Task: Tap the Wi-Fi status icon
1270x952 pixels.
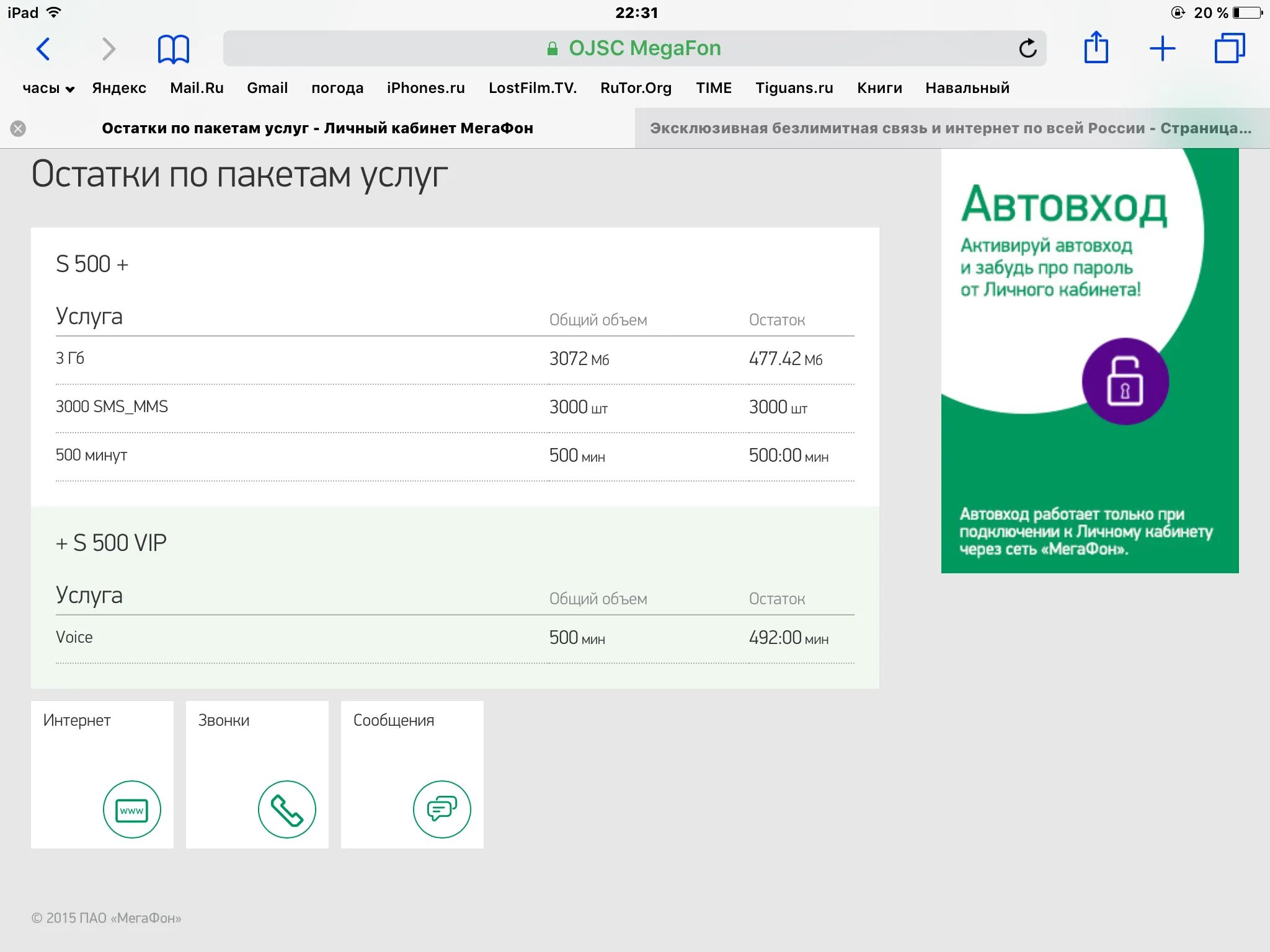Action: tap(54, 12)
